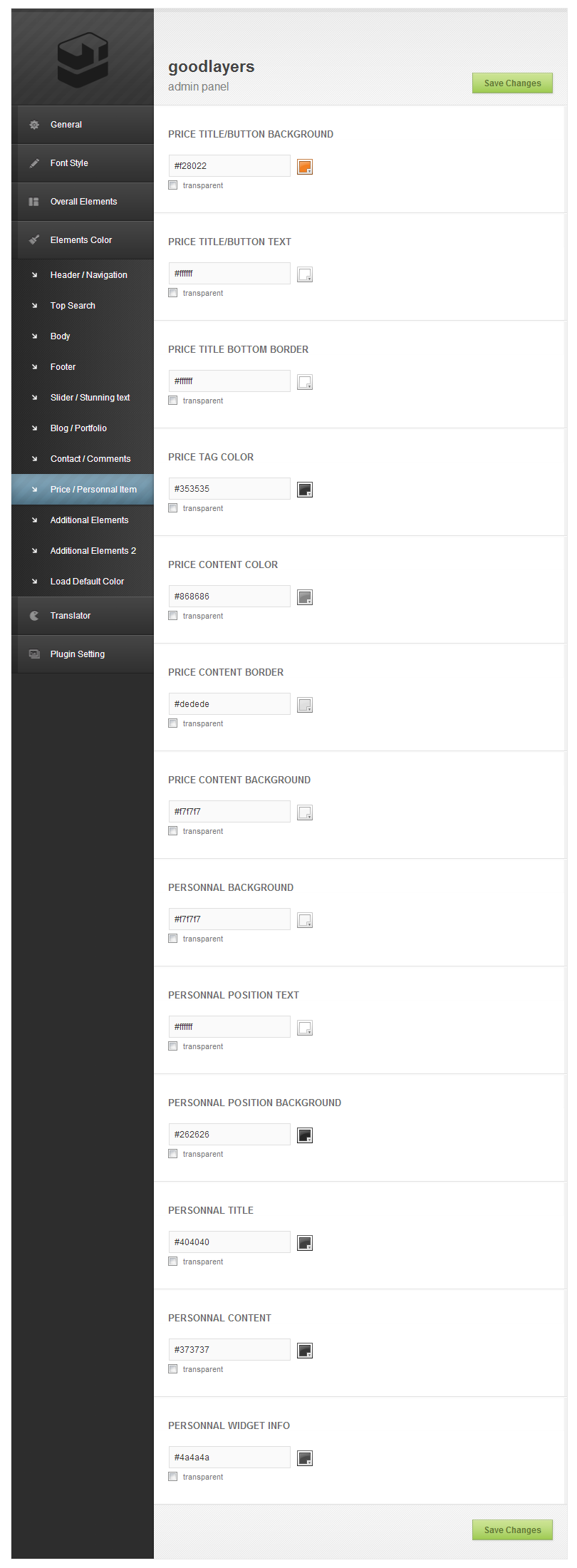Click the Font Style pencil icon

coord(34,163)
